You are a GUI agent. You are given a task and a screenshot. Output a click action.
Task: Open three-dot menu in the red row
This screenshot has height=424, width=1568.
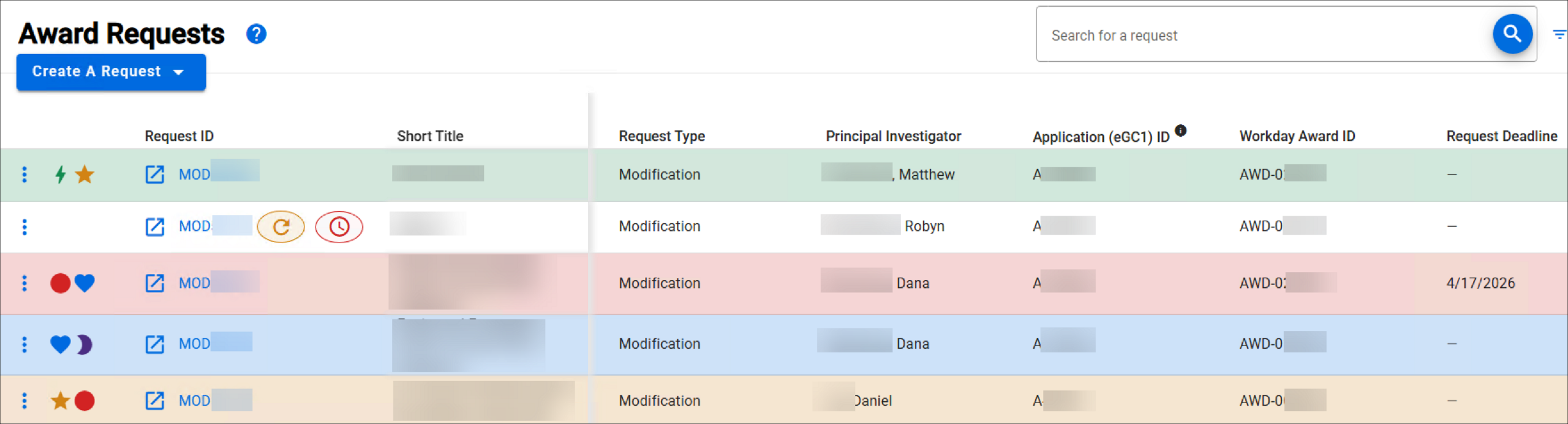point(24,283)
